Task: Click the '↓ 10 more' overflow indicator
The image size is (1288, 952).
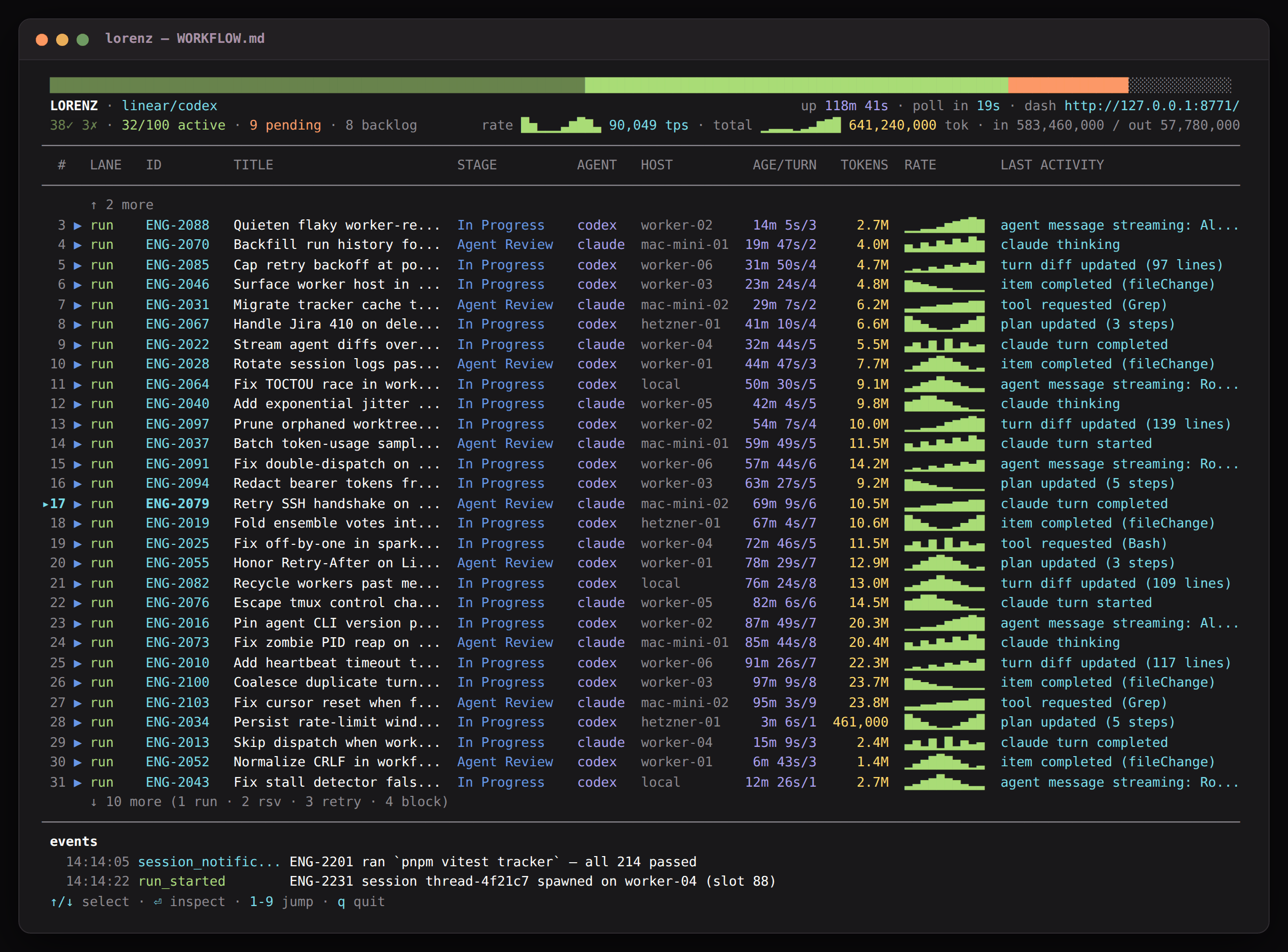Action: pos(269,801)
